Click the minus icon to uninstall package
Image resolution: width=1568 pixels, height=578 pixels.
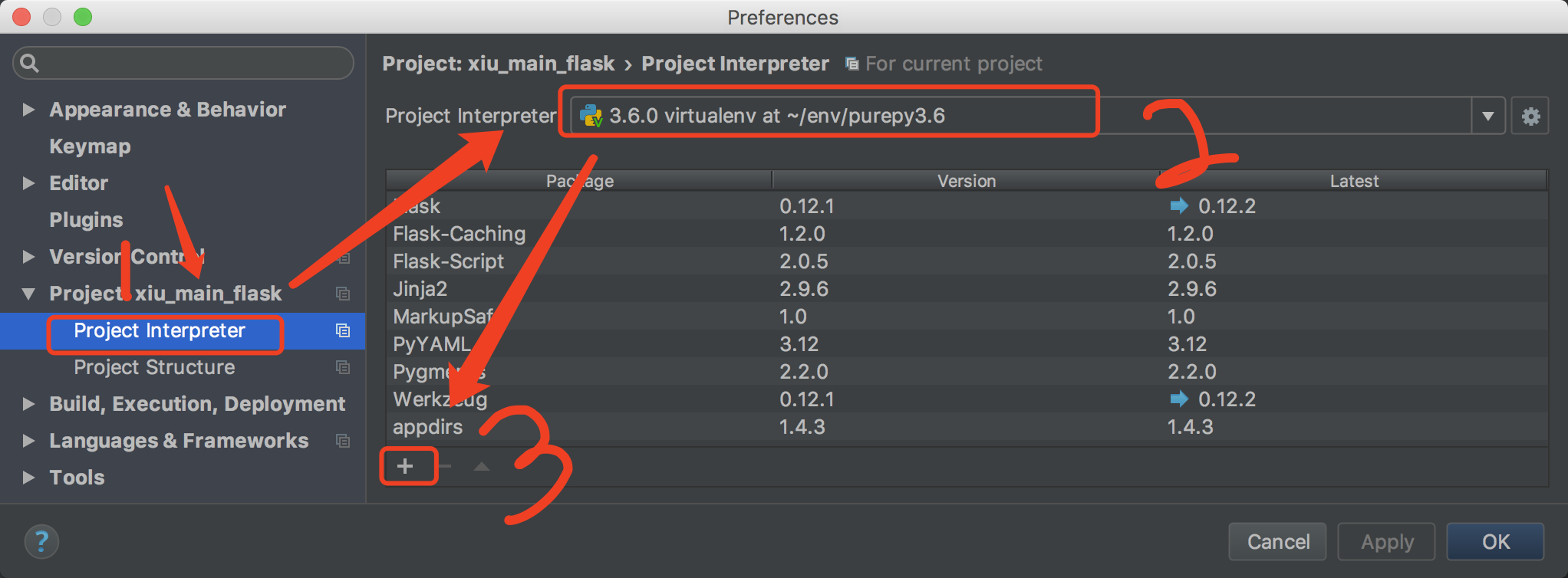point(445,466)
